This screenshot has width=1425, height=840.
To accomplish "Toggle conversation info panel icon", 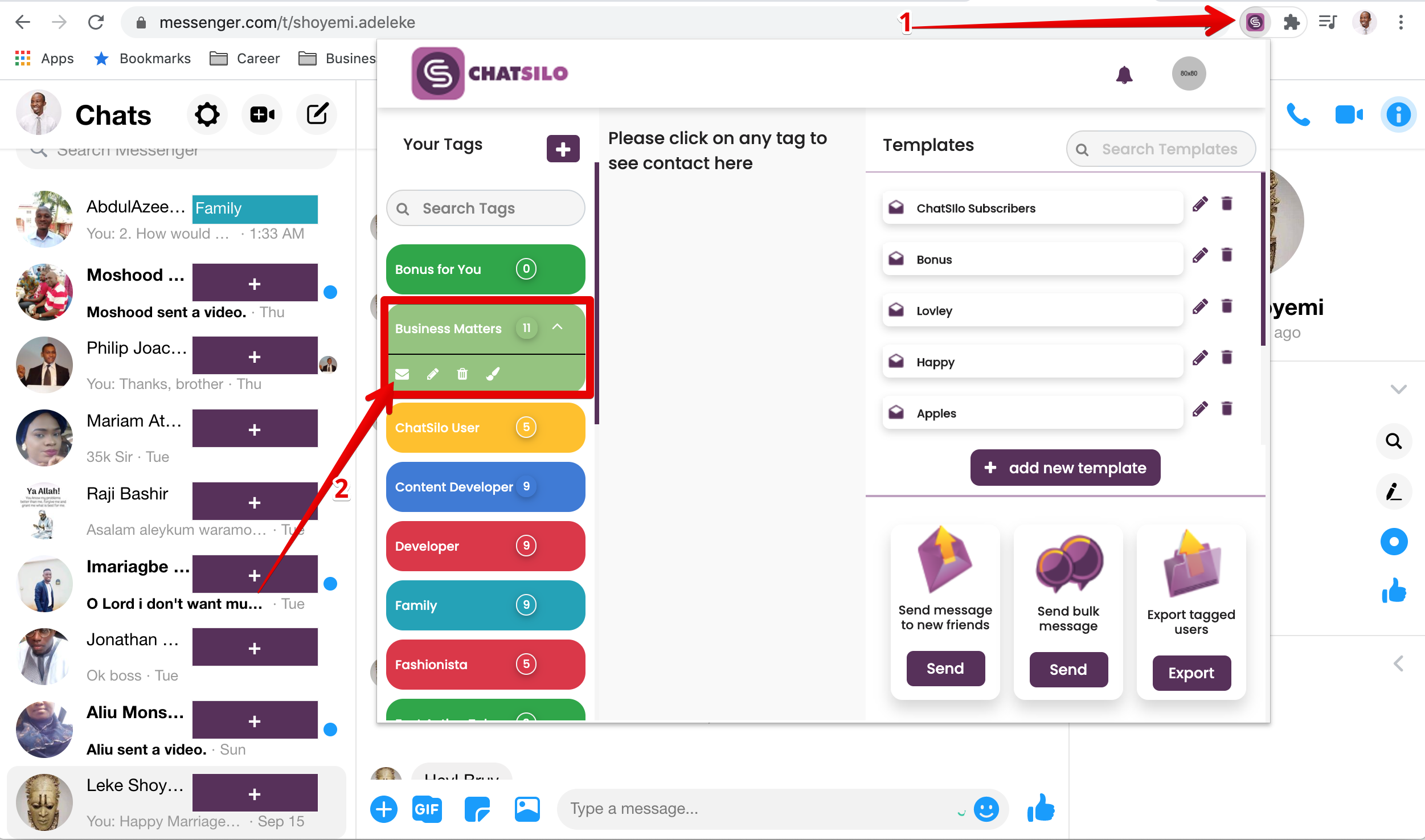I will click(x=1398, y=114).
